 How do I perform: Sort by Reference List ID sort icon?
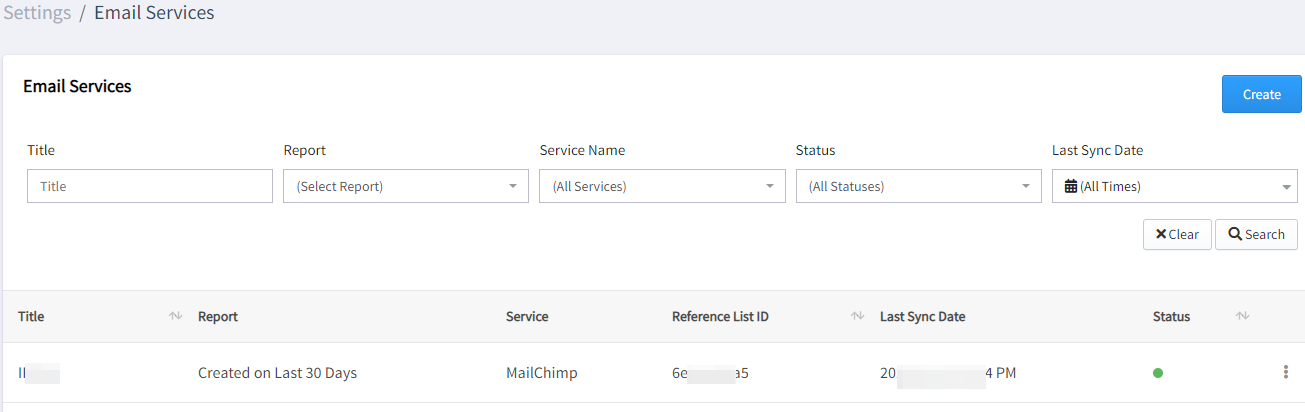[x=857, y=316]
